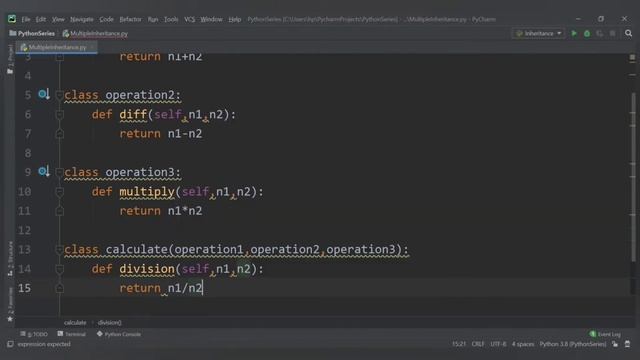Run with coverage icon in toolbar
The image size is (640, 360).
pos(600,33)
